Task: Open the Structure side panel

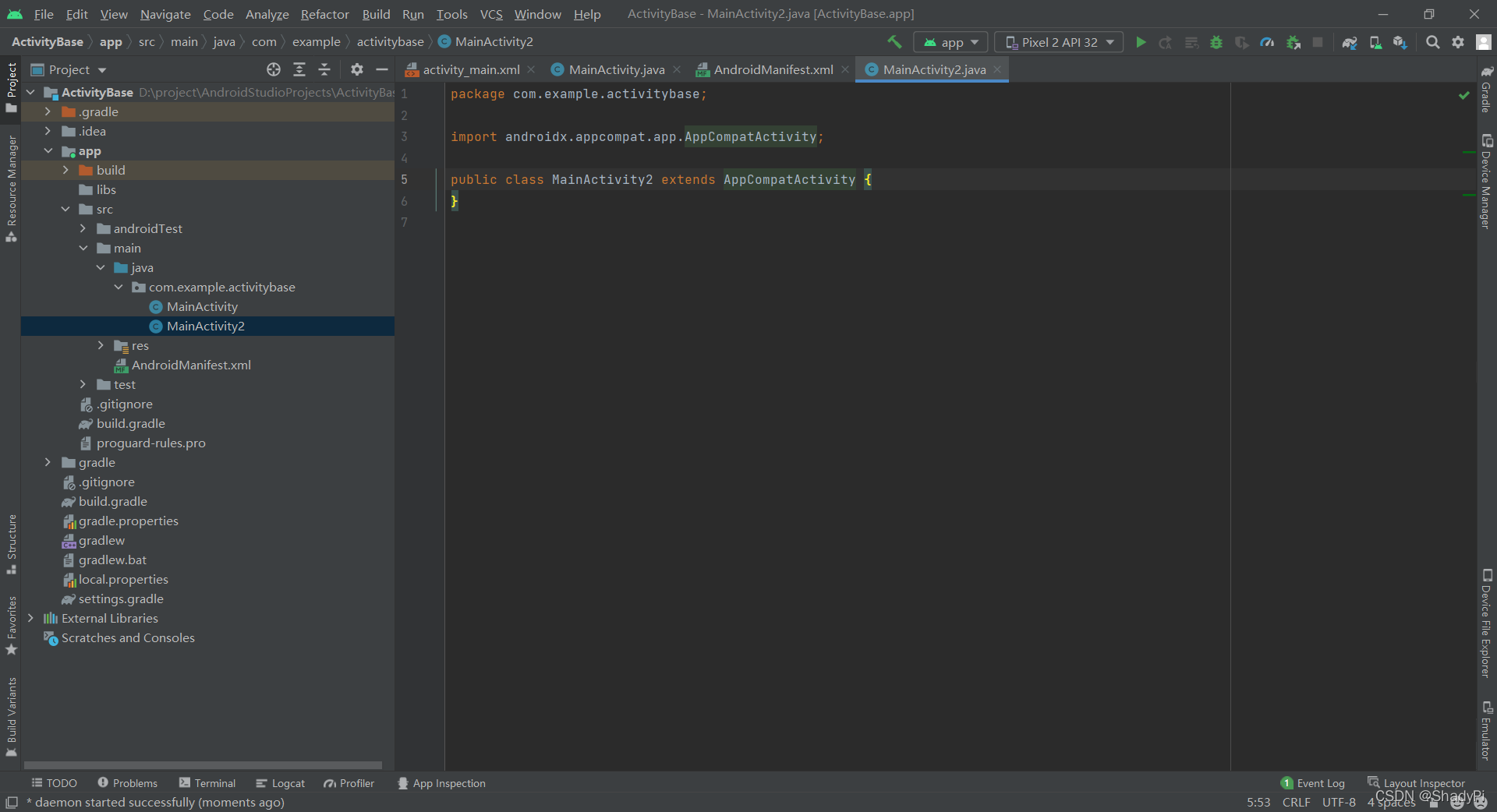Action: [11, 544]
